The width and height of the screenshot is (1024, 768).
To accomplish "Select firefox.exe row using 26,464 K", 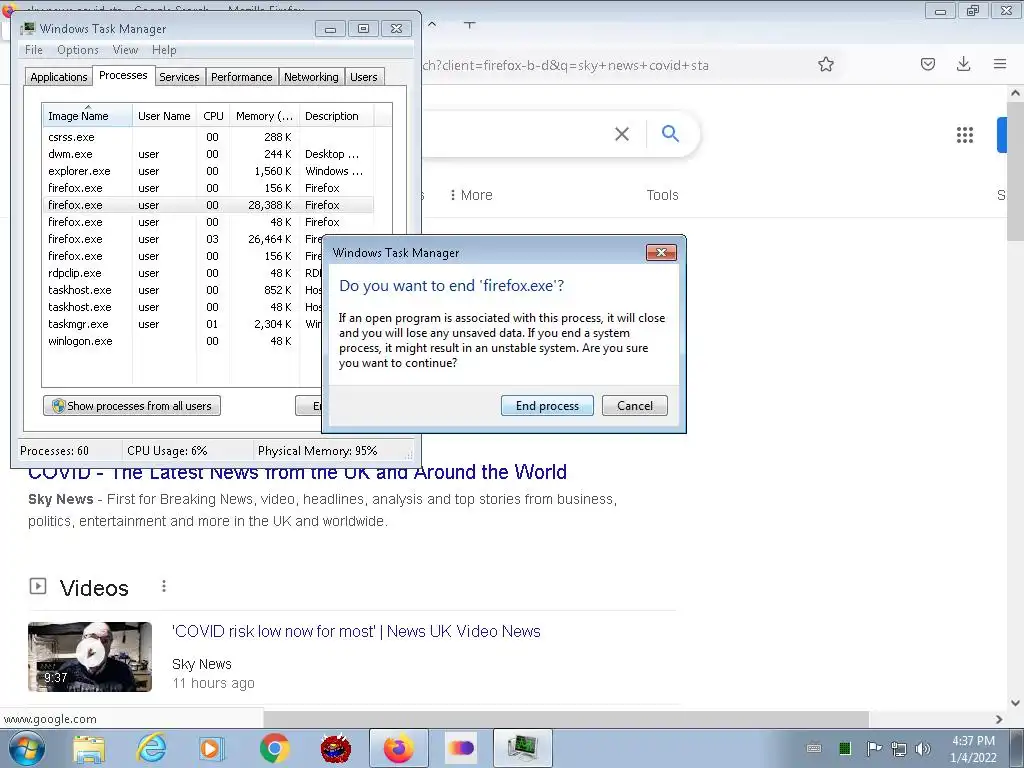I will click(183, 239).
